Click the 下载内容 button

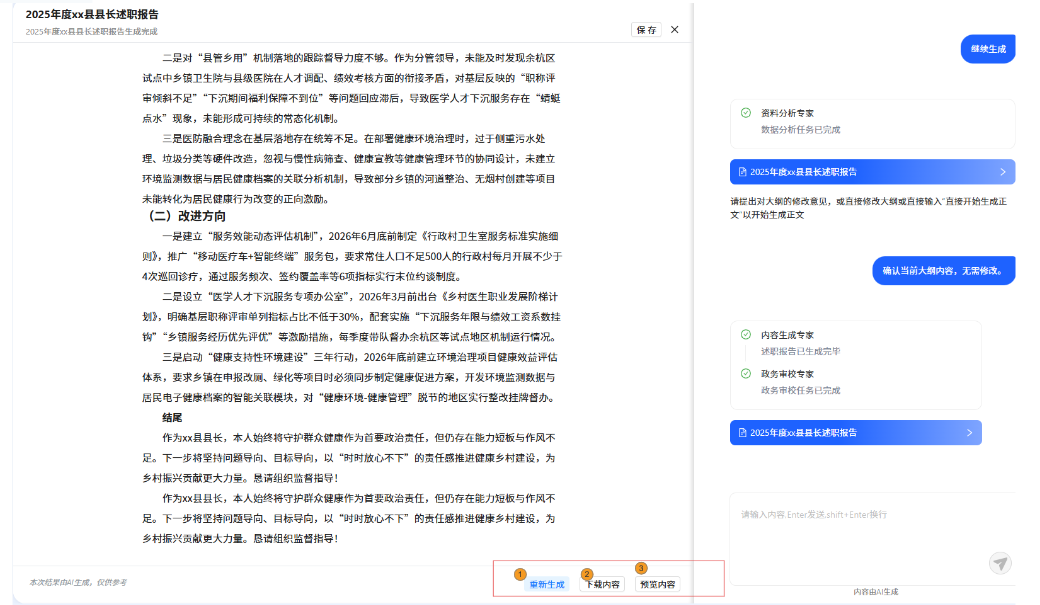[x=603, y=584]
